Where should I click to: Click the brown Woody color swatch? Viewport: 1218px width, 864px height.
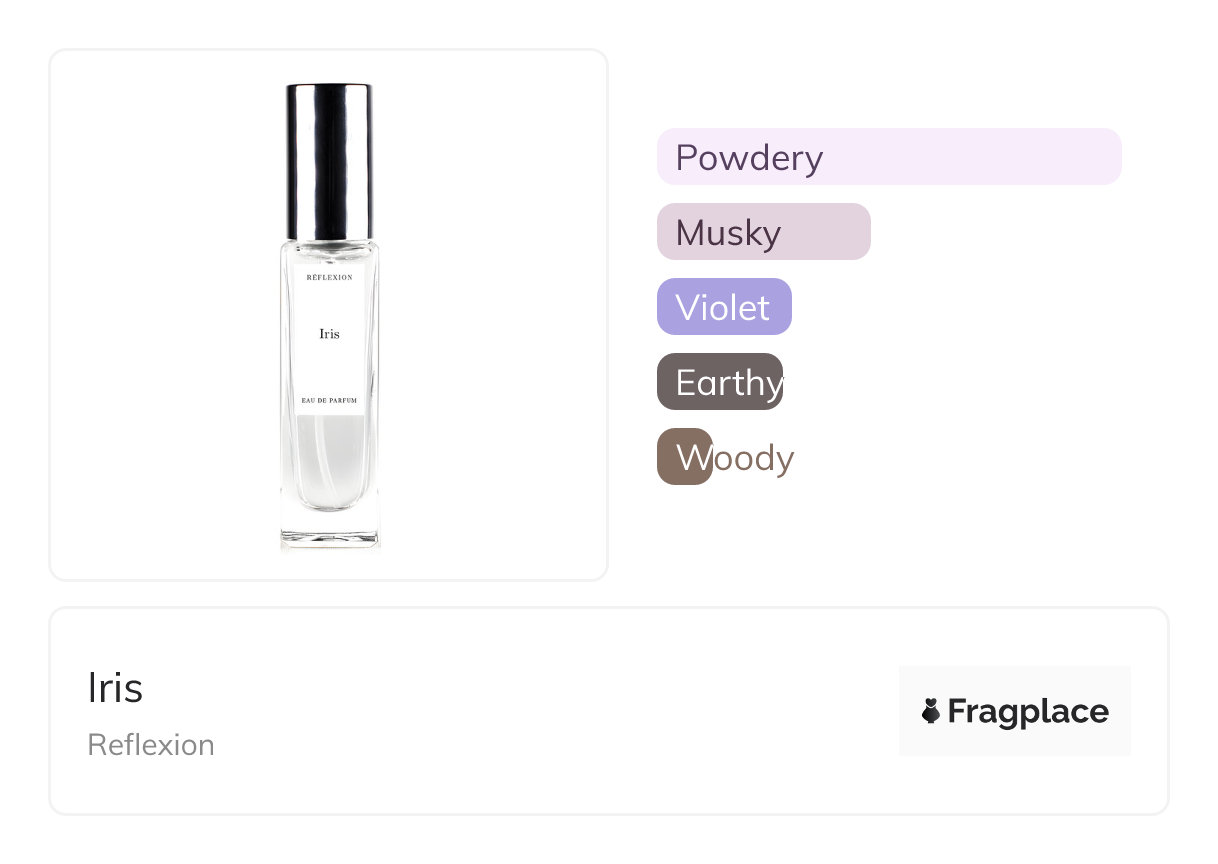coord(684,457)
